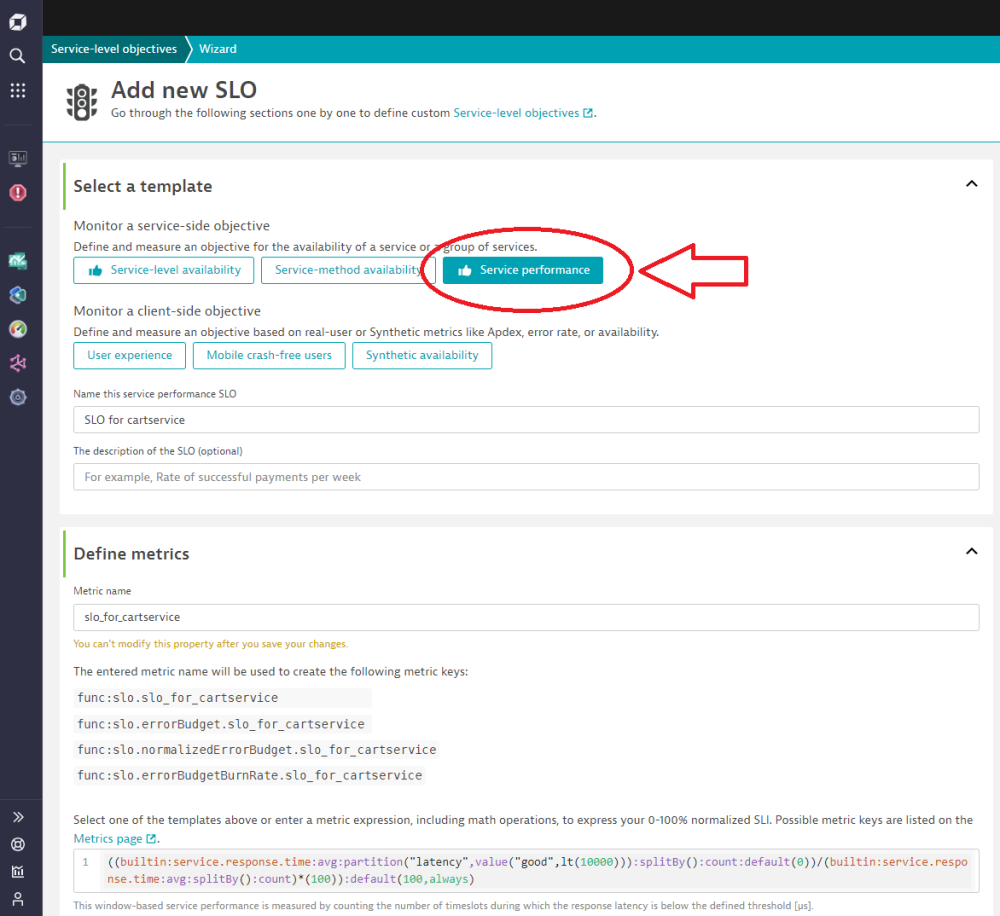Edit the SLO description input field

point(525,476)
